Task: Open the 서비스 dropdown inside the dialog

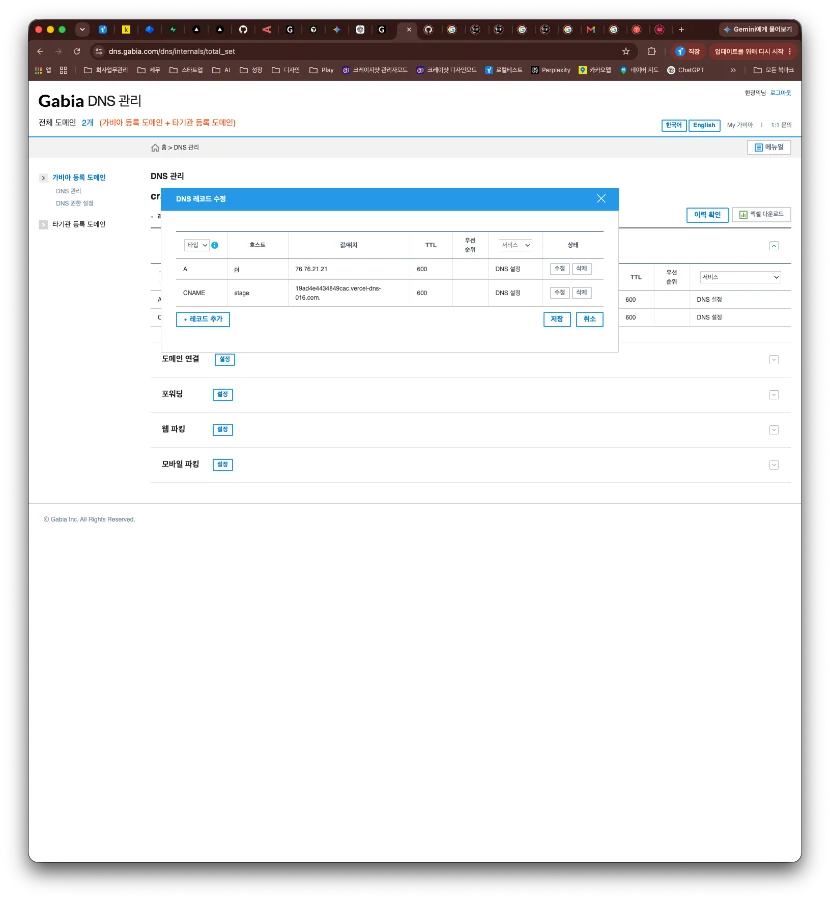Action: click(515, 245)
